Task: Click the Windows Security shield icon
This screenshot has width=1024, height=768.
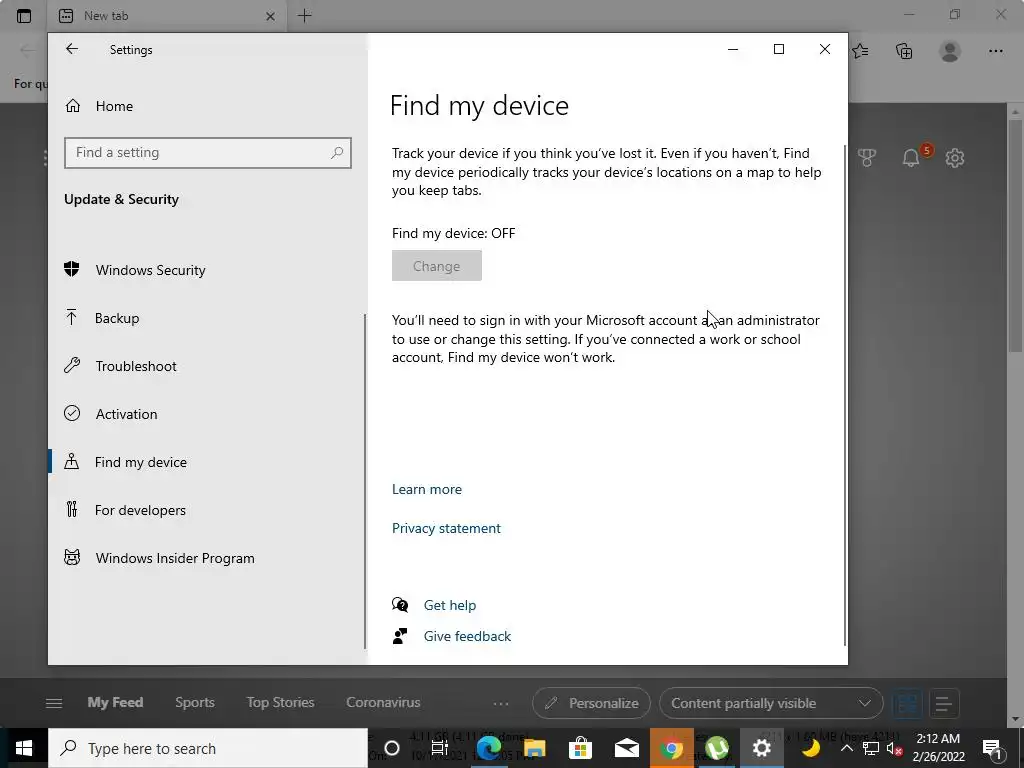Action: click(x=72, y=269)
